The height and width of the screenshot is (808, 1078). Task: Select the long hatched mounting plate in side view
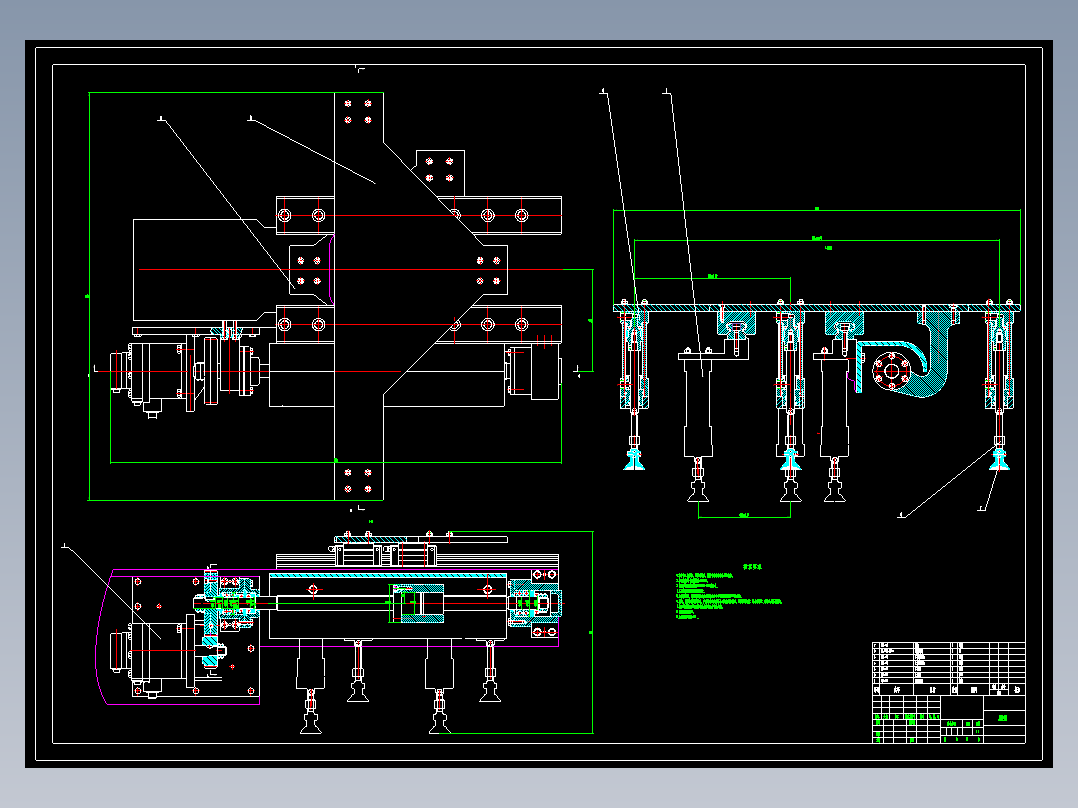[x=817, y=308]
